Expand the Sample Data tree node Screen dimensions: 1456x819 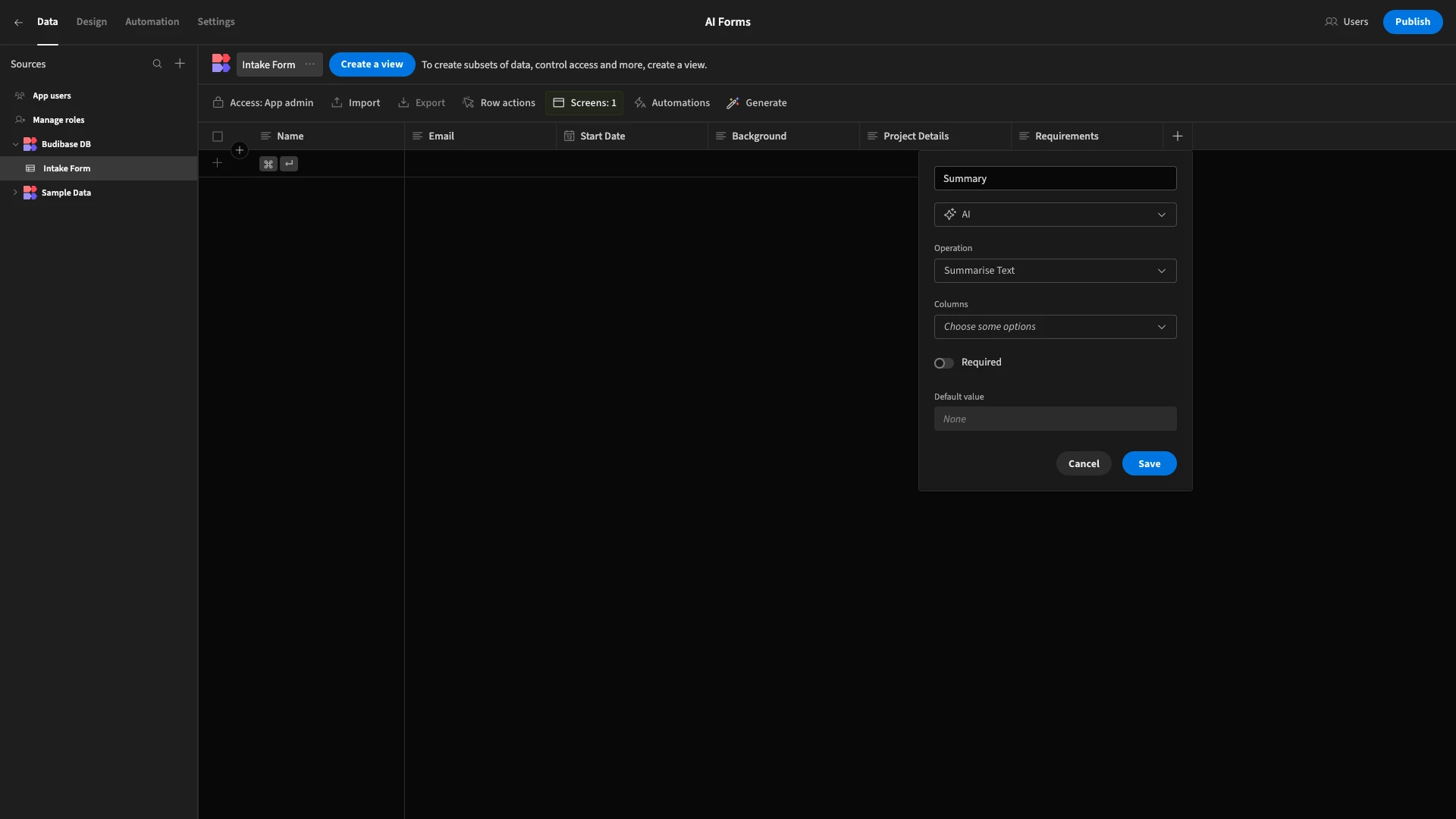(x=15, y=193)
